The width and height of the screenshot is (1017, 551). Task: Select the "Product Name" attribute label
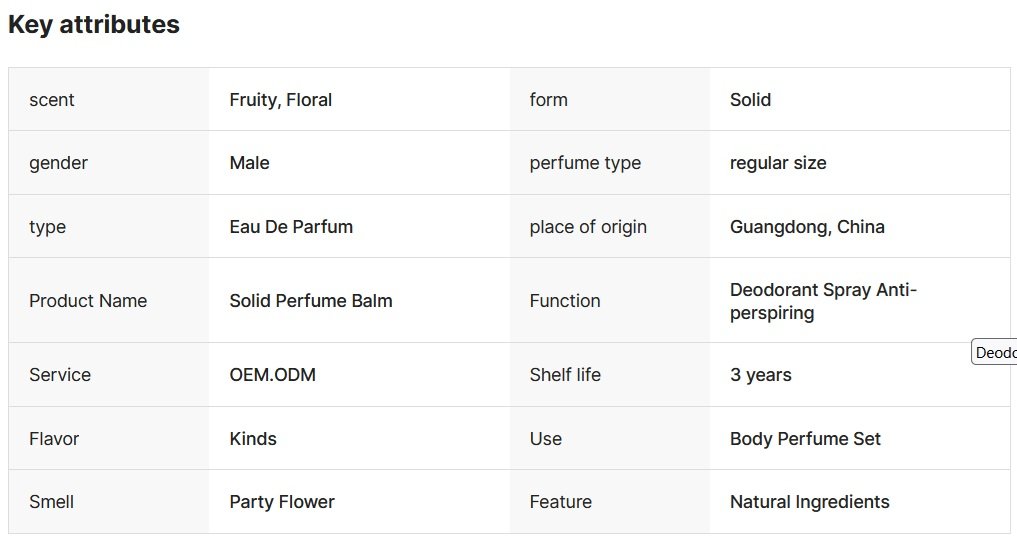(88, 301)
